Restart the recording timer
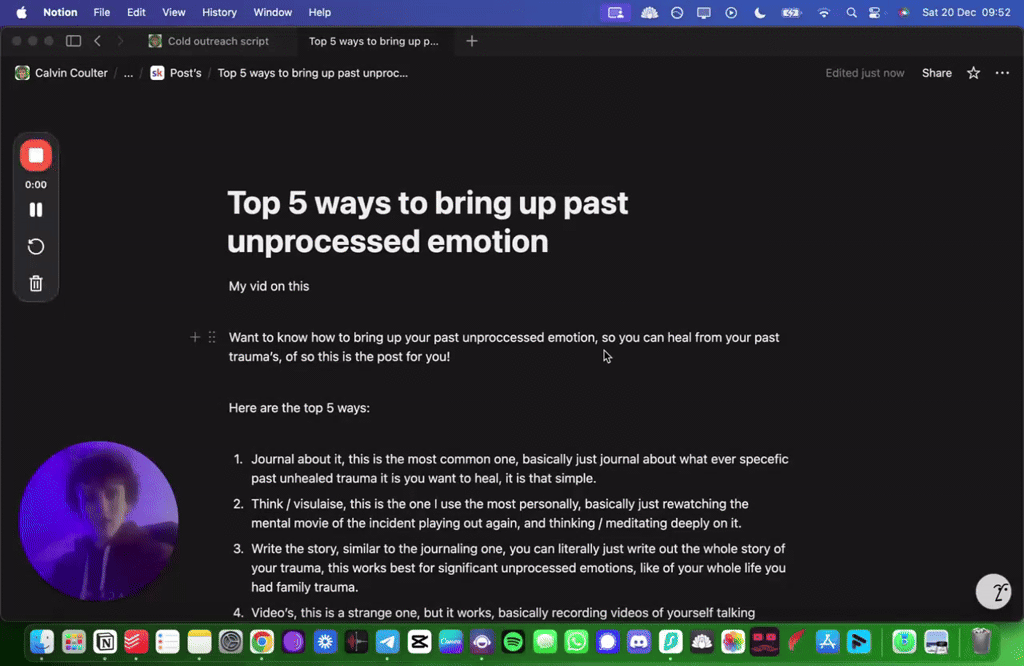Viewport: 1024px width, 666px height. (36, 246)
